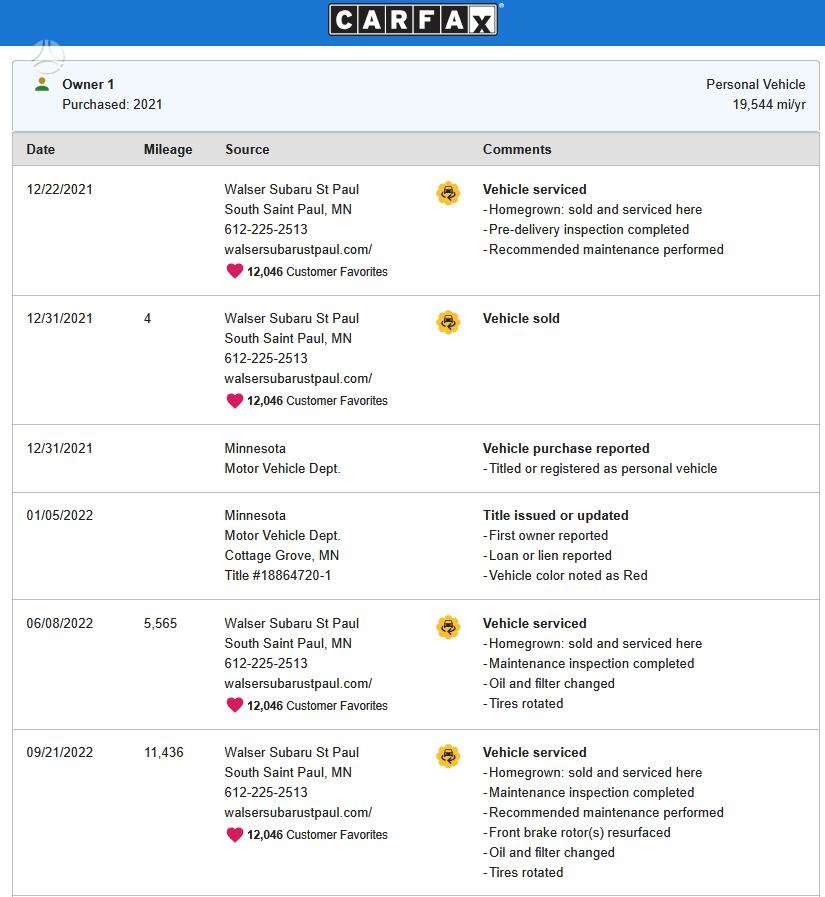
Task: Click the pink heart in the 06/08/2022 row
Action: point(235,705)
